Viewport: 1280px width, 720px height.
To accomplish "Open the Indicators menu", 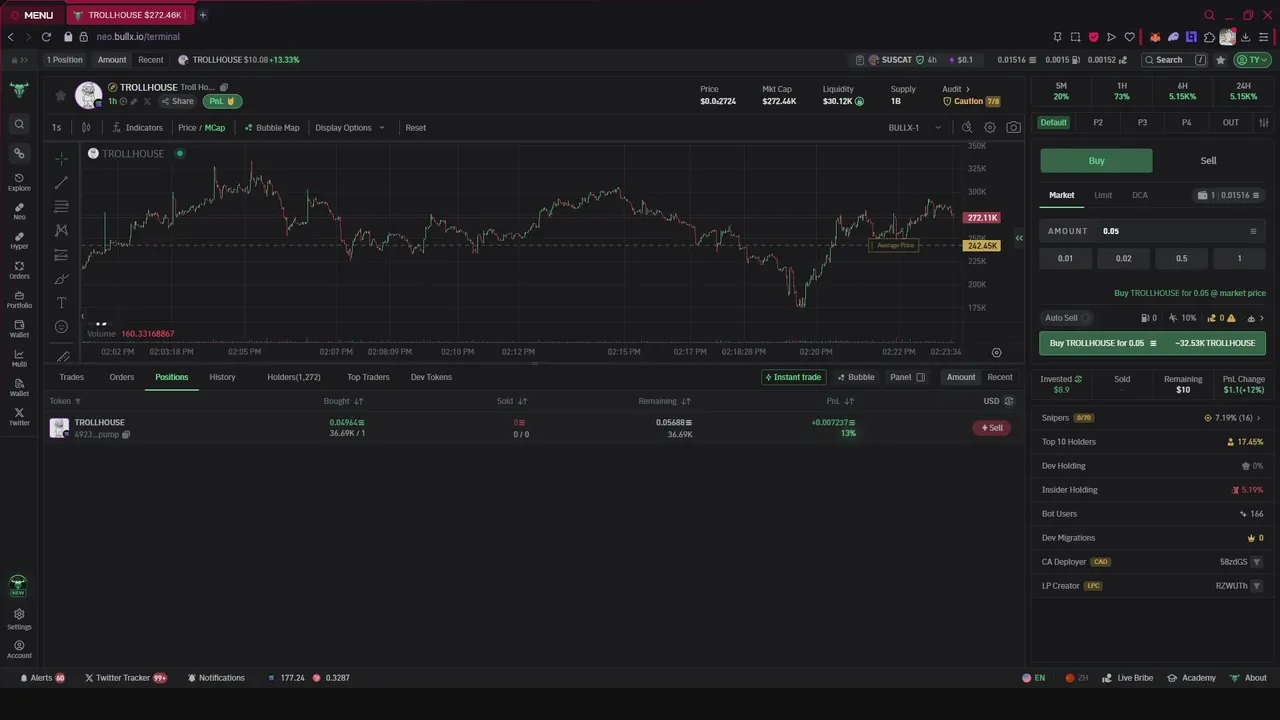I will tap(137, 127).
